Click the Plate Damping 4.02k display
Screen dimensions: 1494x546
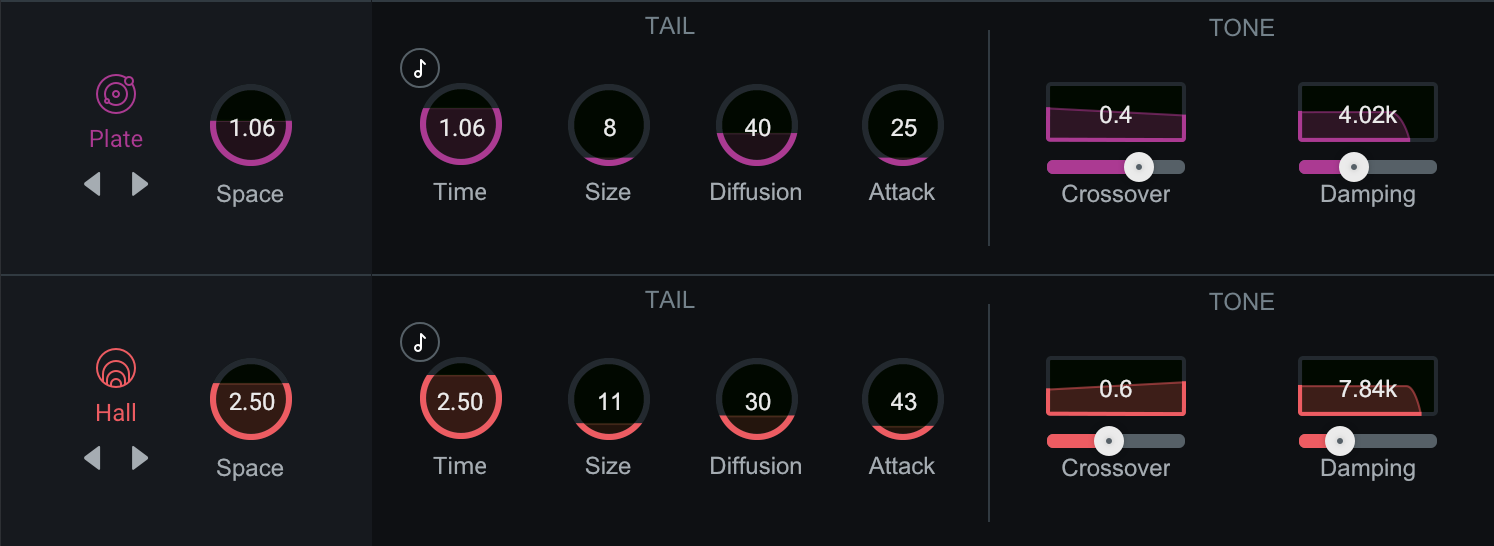click(1368, 113)
